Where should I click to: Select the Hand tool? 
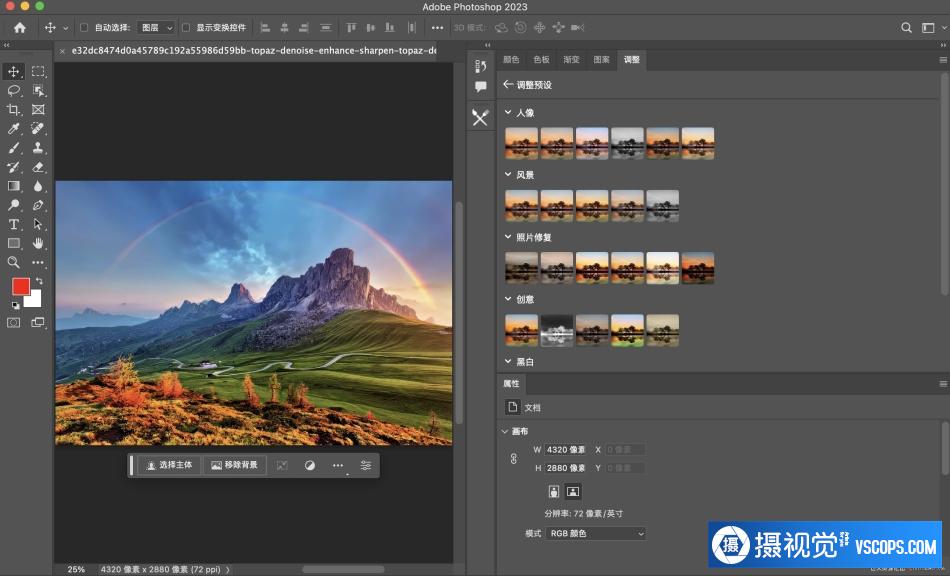pos(38,243)
